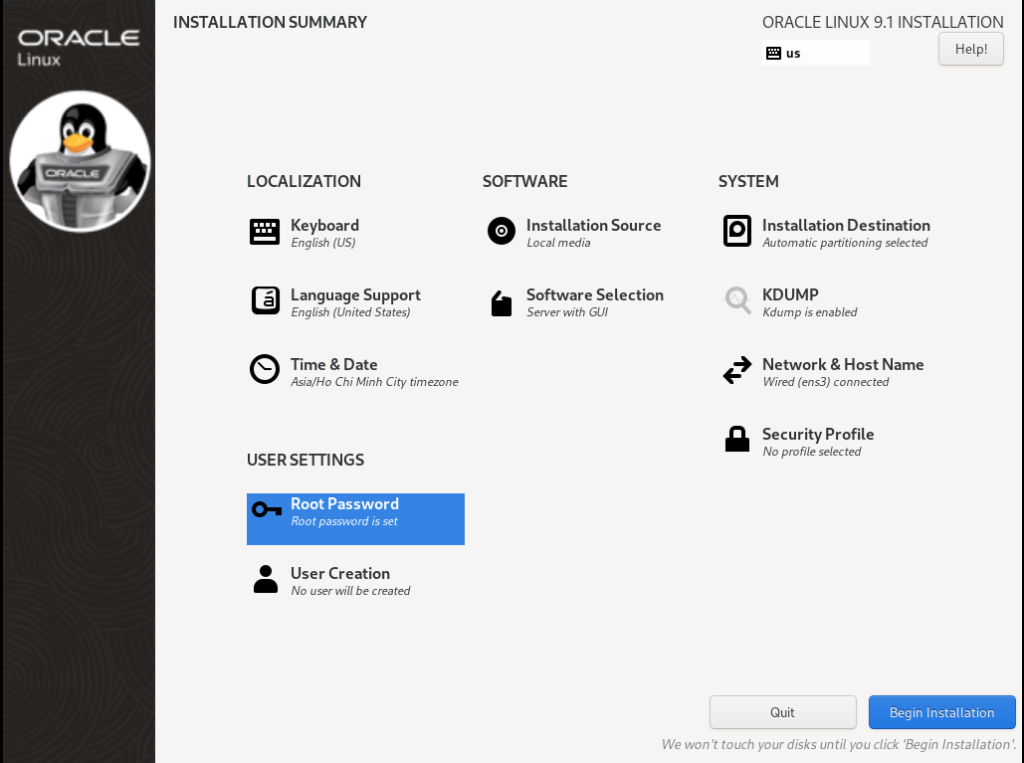The width and height of the screenshot is (1024, 763).
Task: Click the Security Profile lock icon
Action: coord(737,440)
